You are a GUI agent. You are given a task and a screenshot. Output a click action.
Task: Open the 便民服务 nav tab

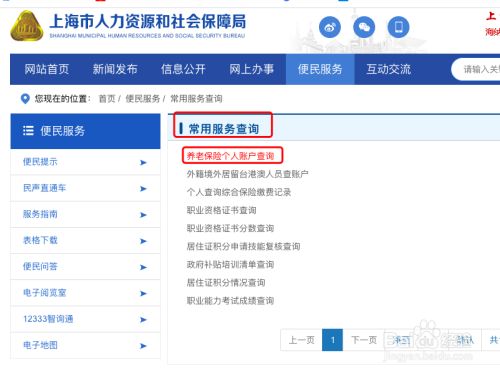pos(320,69)
